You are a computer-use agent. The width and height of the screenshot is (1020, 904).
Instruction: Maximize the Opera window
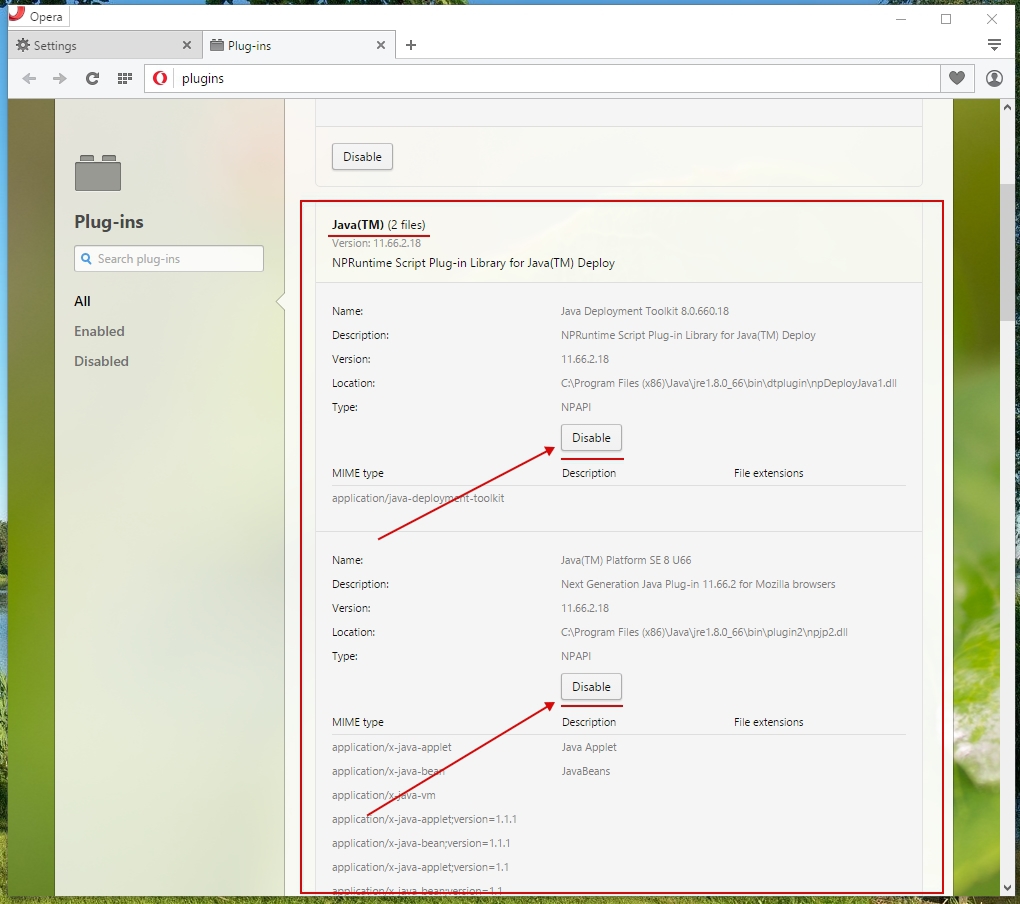[x=946, y=19]
